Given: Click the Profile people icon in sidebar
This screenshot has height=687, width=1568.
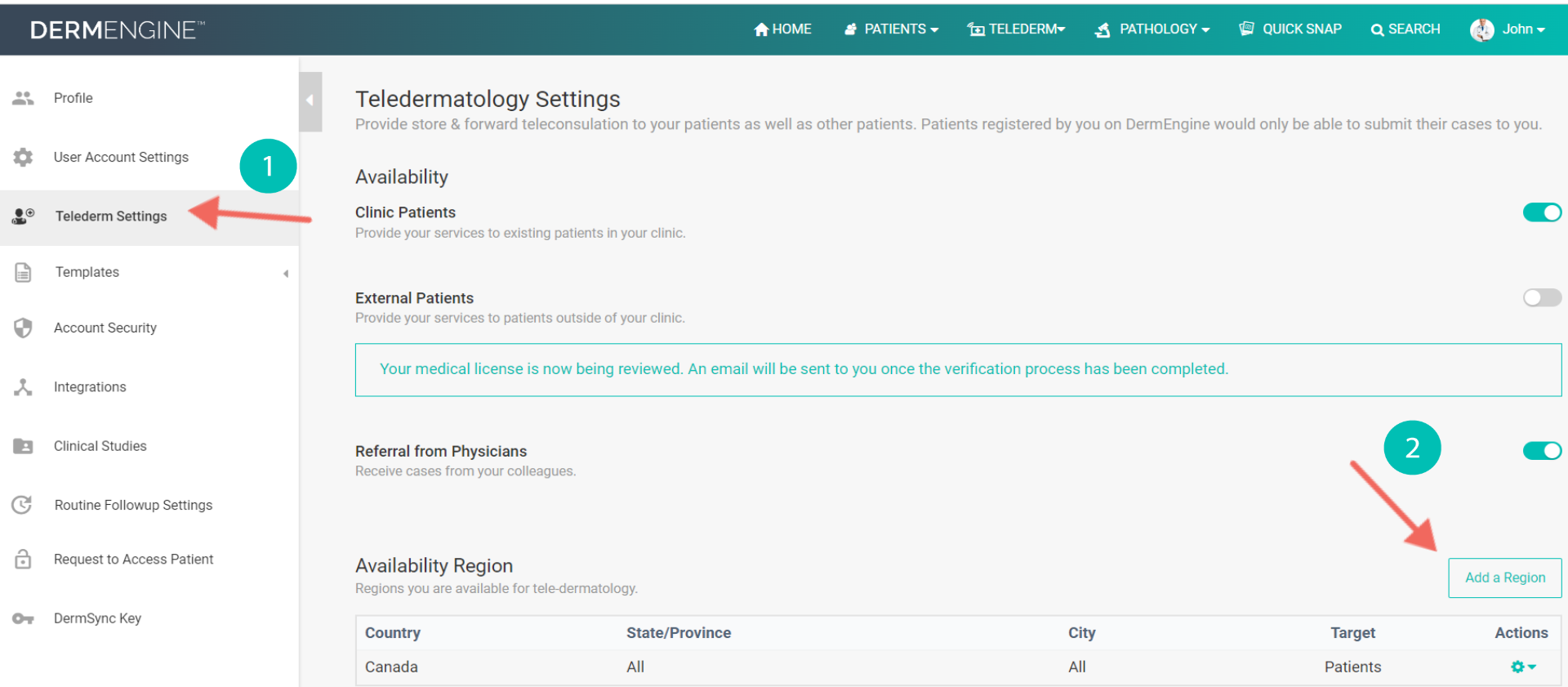Looking at the screenshot, I should [23, 98].
